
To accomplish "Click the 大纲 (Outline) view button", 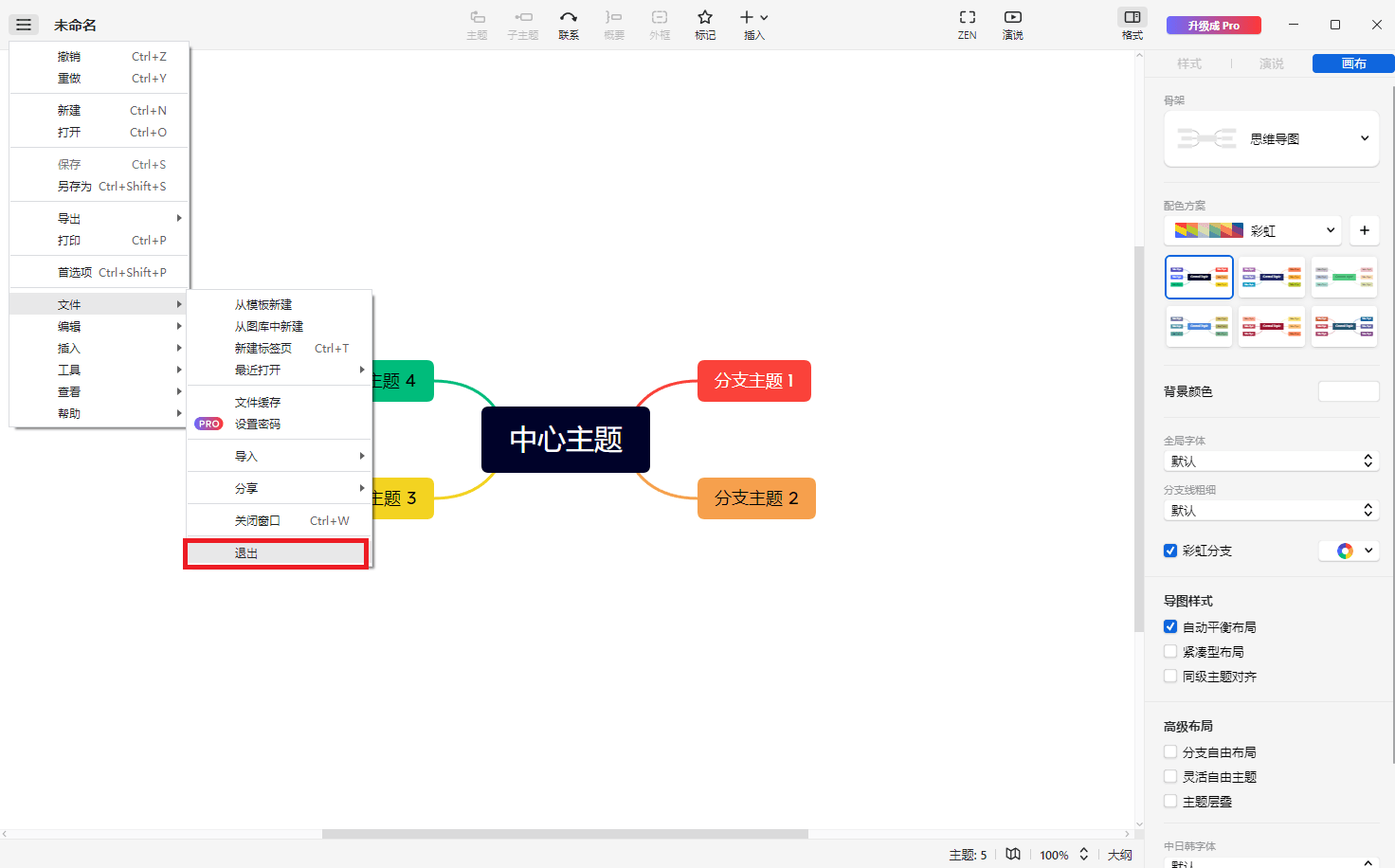I will 1120,854.
